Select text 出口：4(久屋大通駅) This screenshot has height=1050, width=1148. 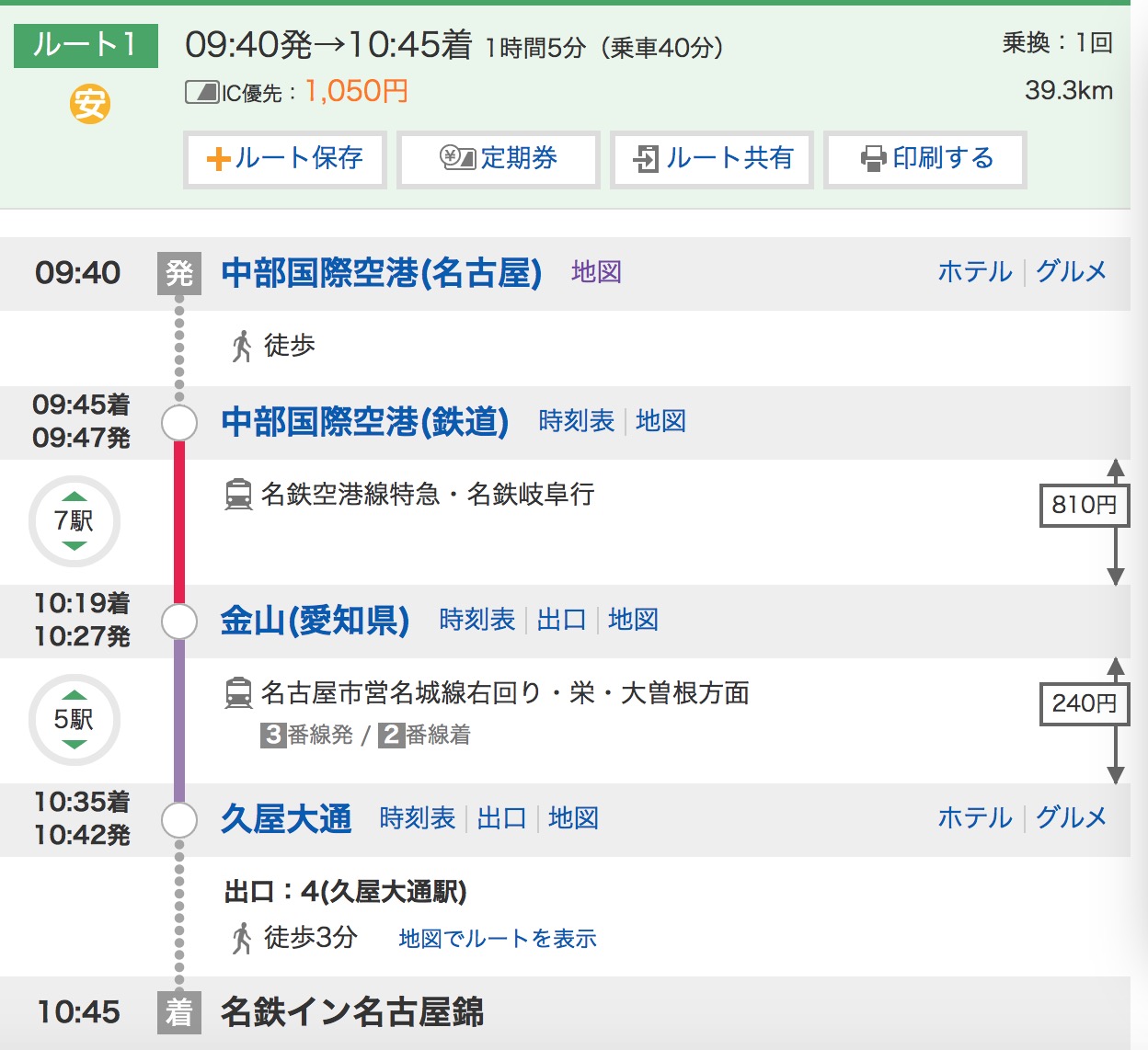(x=346, y=891)
